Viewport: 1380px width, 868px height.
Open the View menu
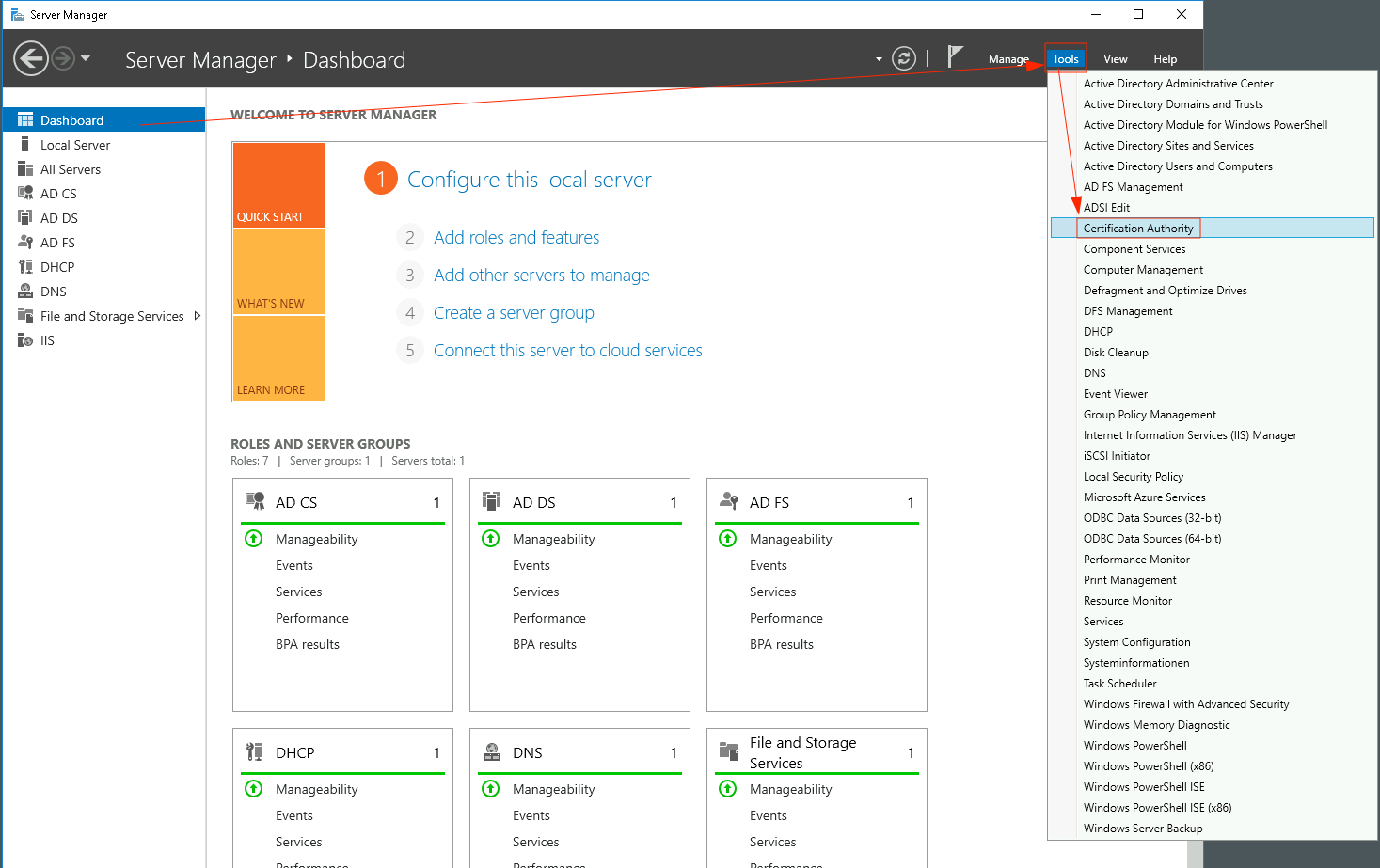tap(1115, 58)
